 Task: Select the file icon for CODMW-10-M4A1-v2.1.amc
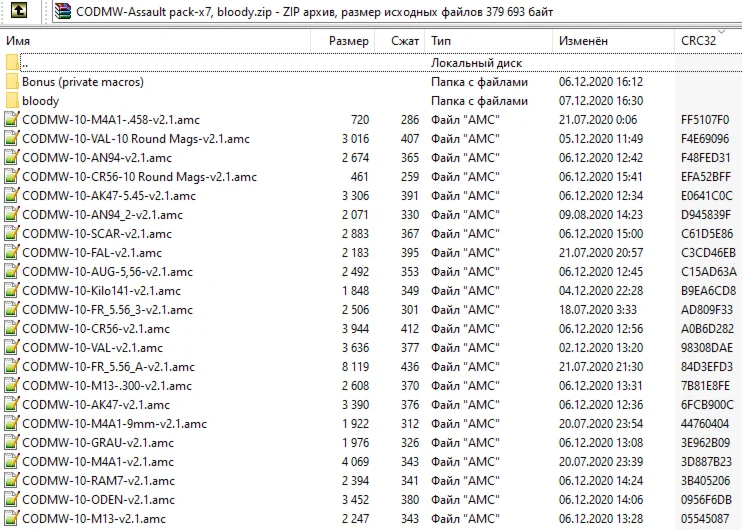(12, 461)
